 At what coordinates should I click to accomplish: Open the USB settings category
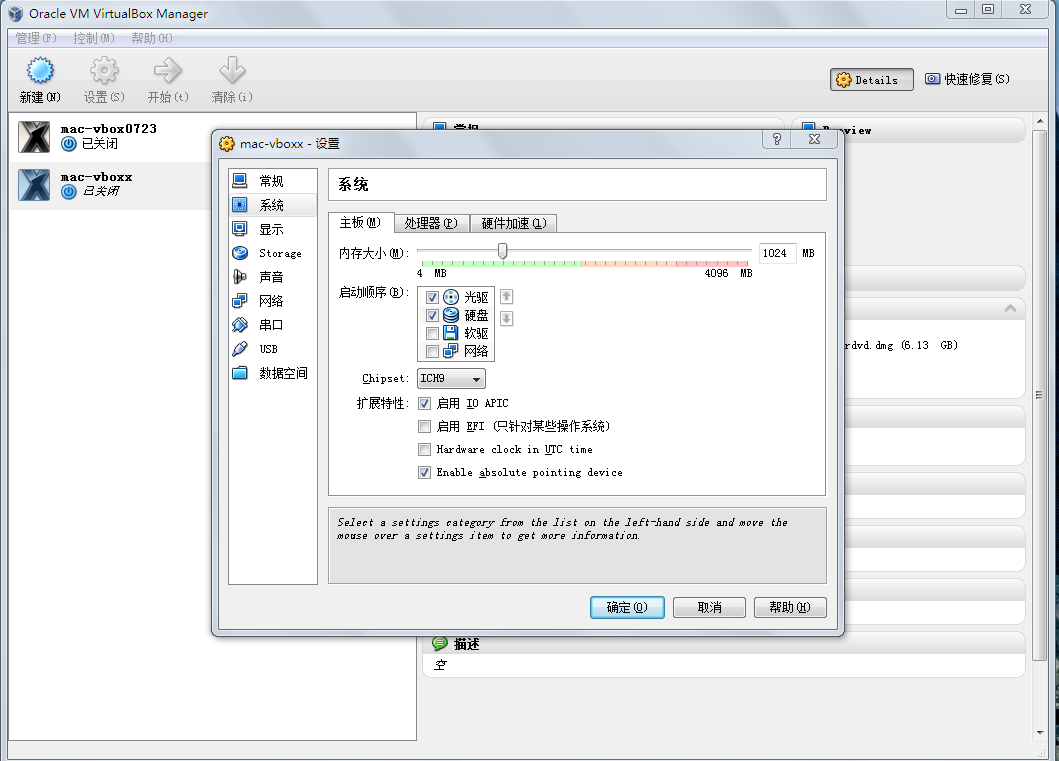[x=273, y=349]
